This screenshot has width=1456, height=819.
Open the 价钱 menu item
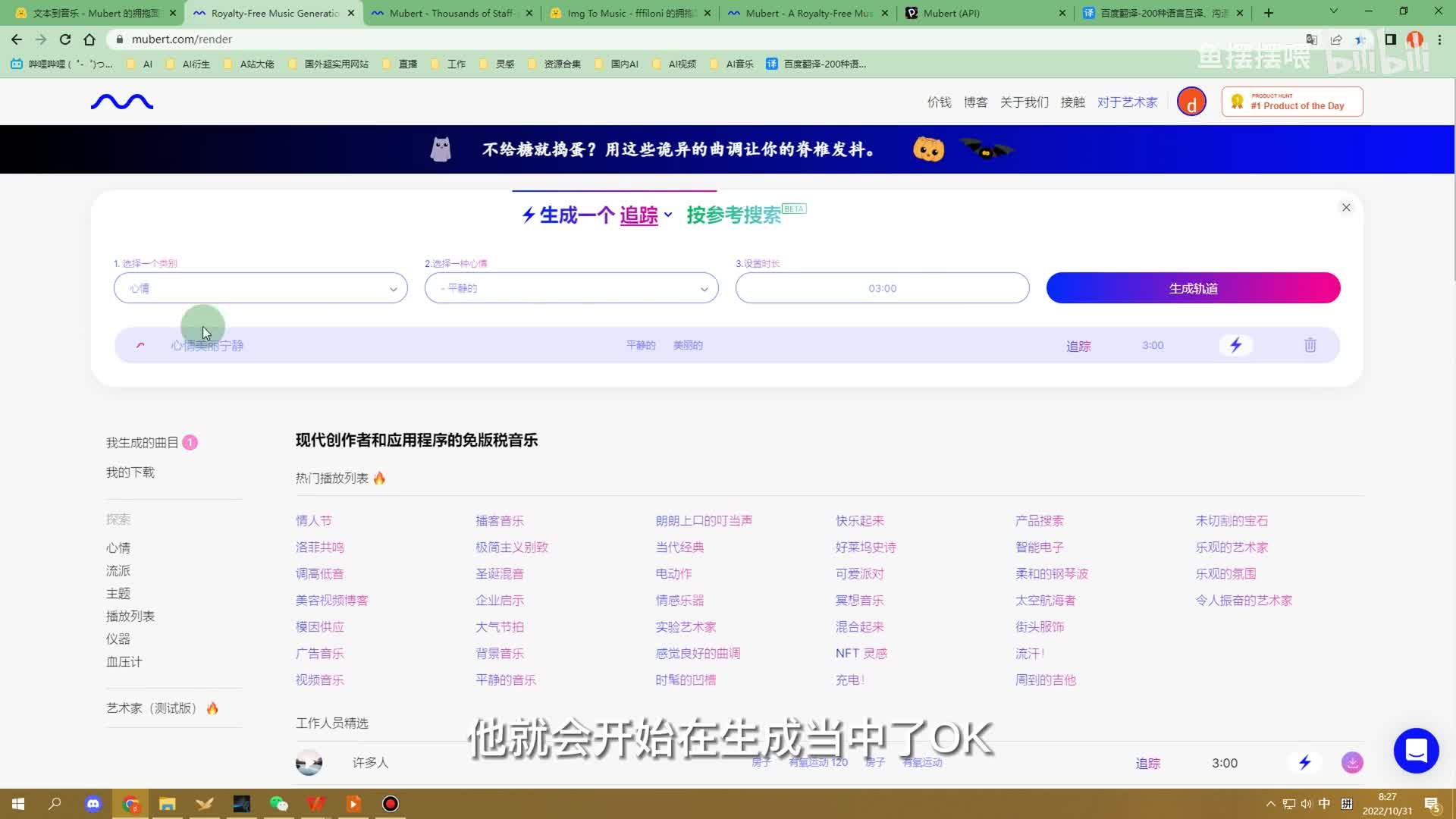(939, 102)
